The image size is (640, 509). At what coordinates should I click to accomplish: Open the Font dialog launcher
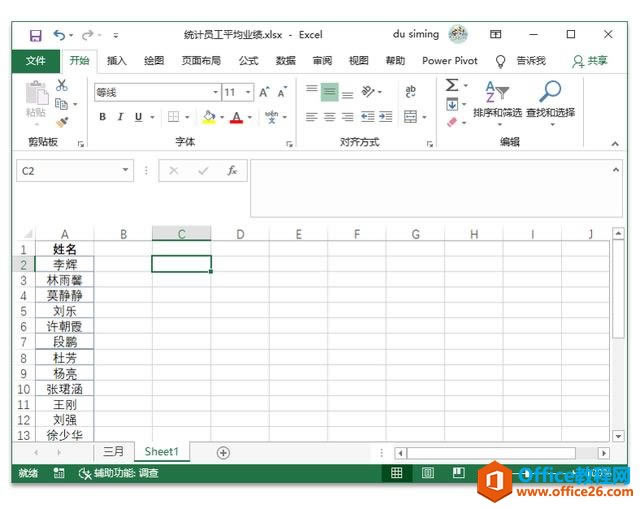click(289, 144)
